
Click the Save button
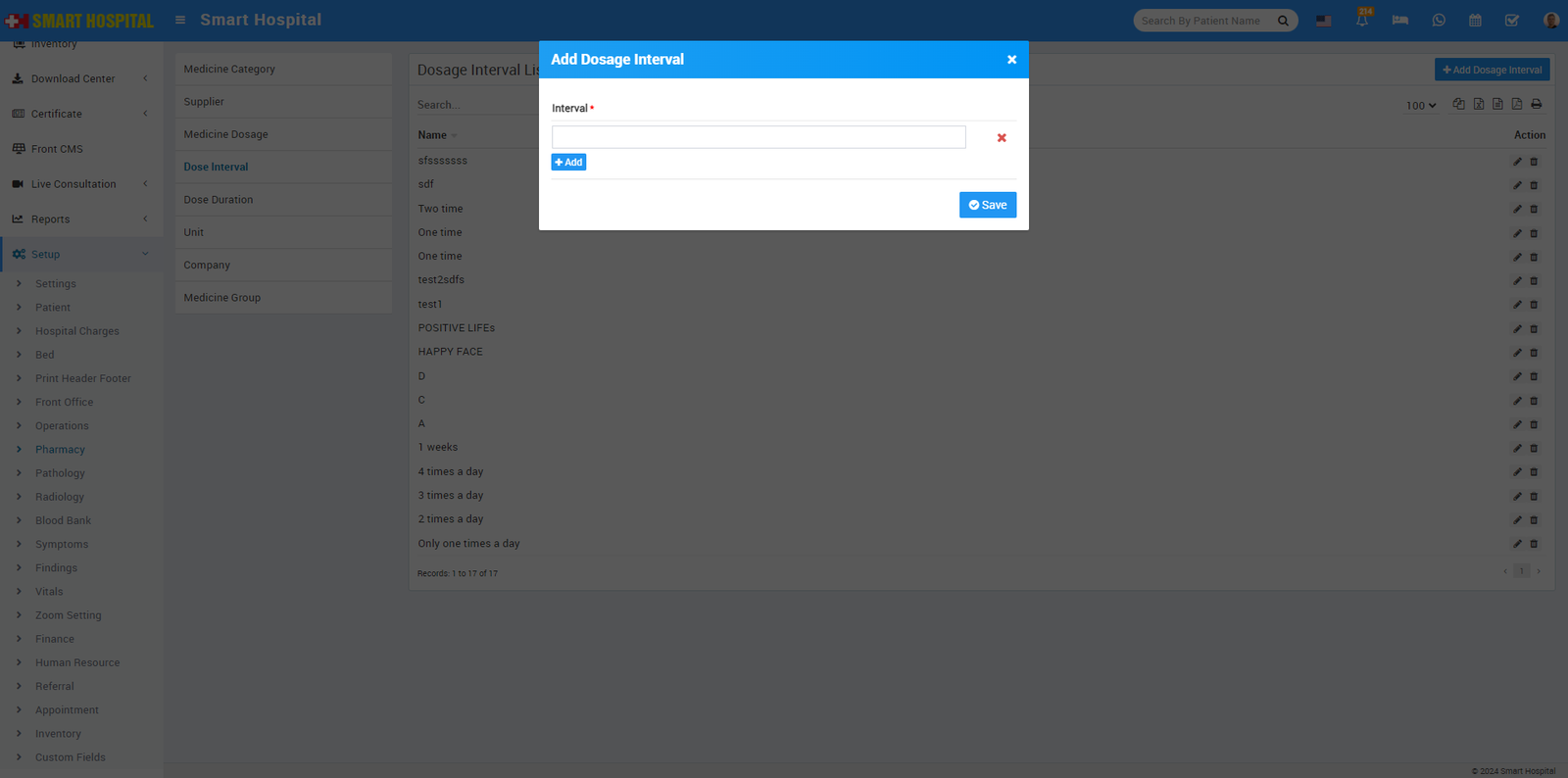pos(987,205)
